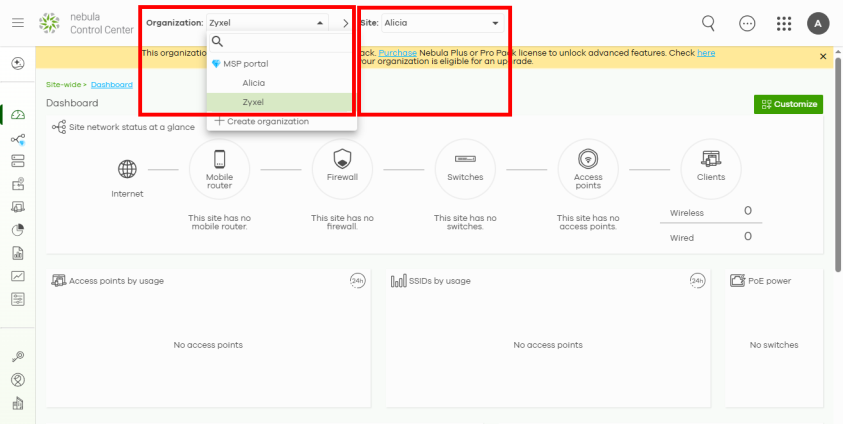Click the Mobile router circle
Viewport: 843px width, 424px height.
click(219, 169)
